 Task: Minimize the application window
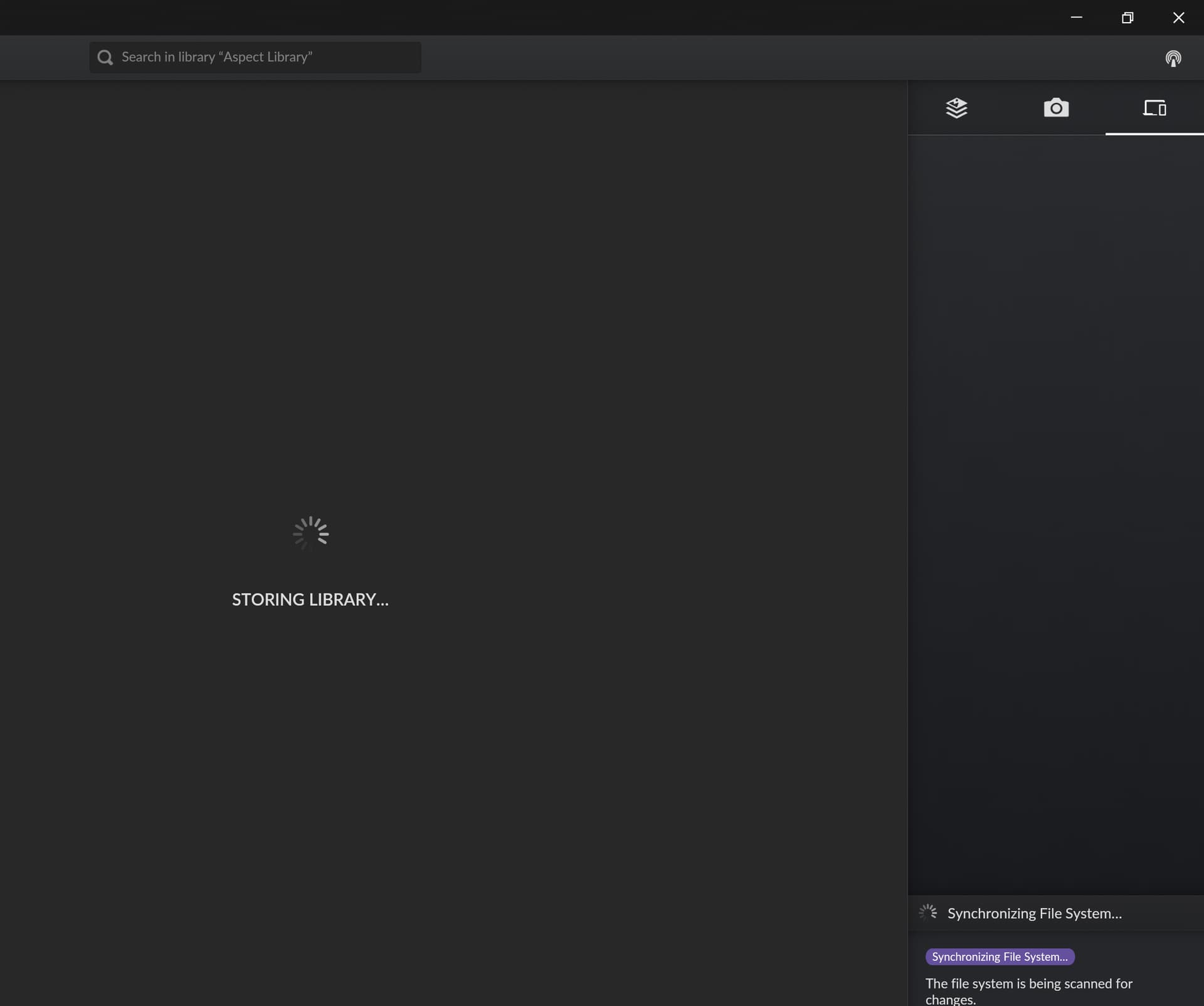1076,18
